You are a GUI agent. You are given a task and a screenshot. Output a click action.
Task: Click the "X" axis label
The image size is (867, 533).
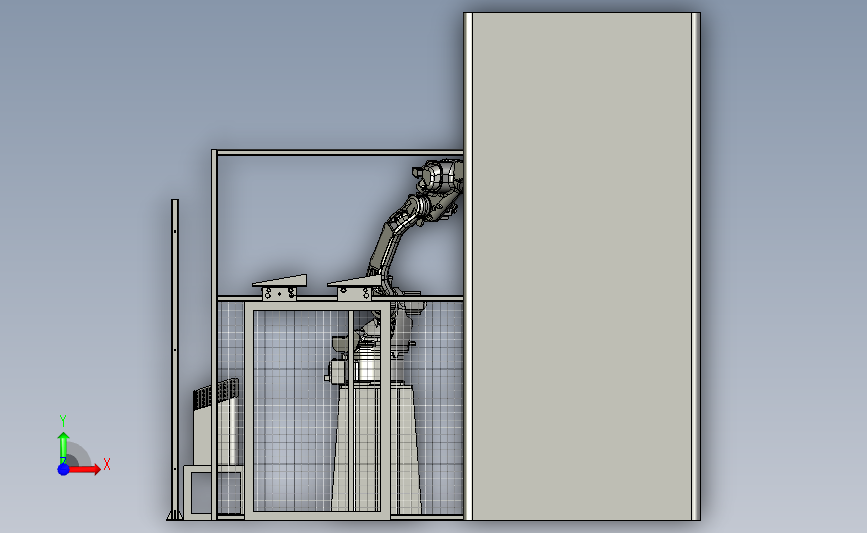[107, 464]
